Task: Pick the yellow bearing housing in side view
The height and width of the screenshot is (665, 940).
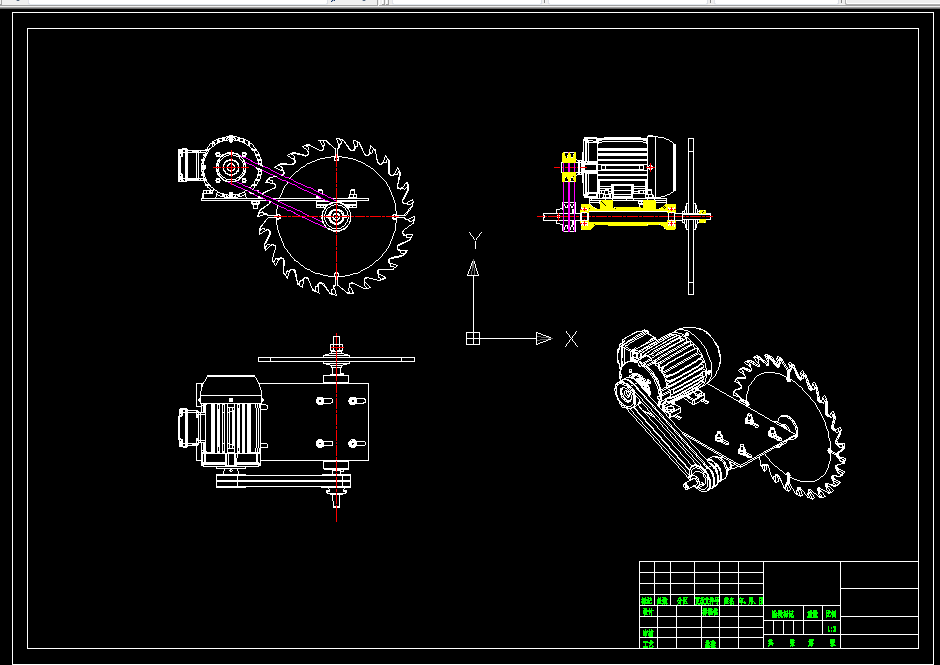Action: [x=628, y=216]
